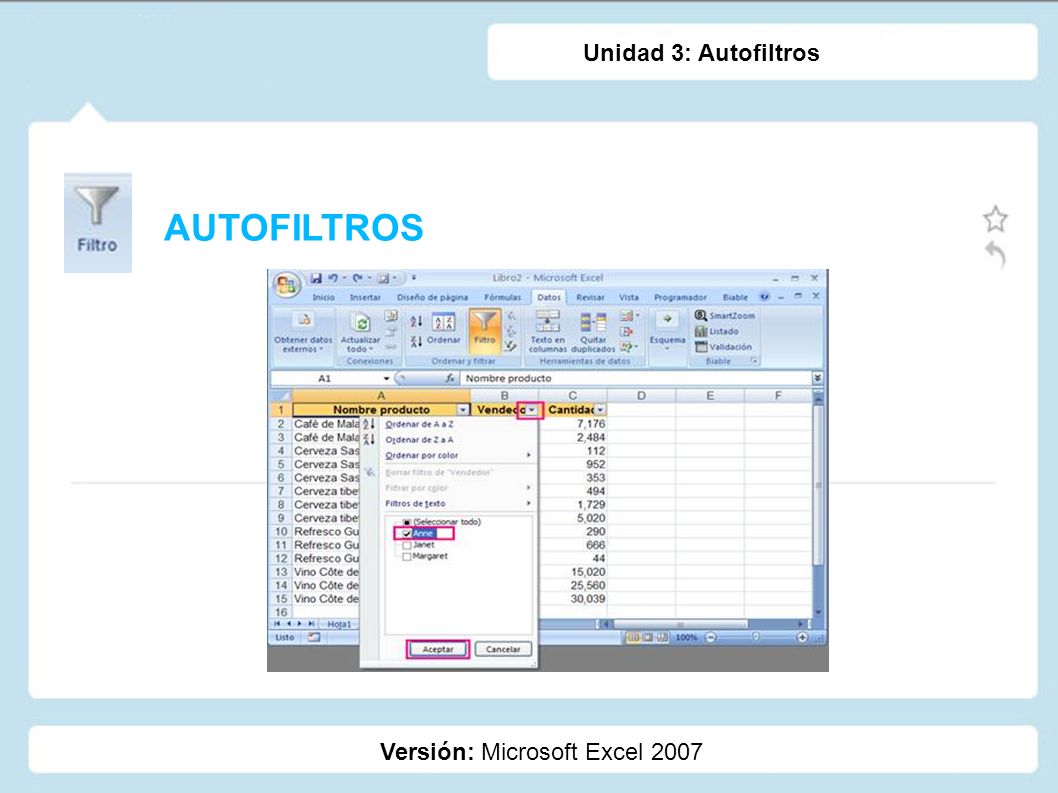Open the Revisar ribbon tab
1058x793 pixels.
tap(590, 297)
